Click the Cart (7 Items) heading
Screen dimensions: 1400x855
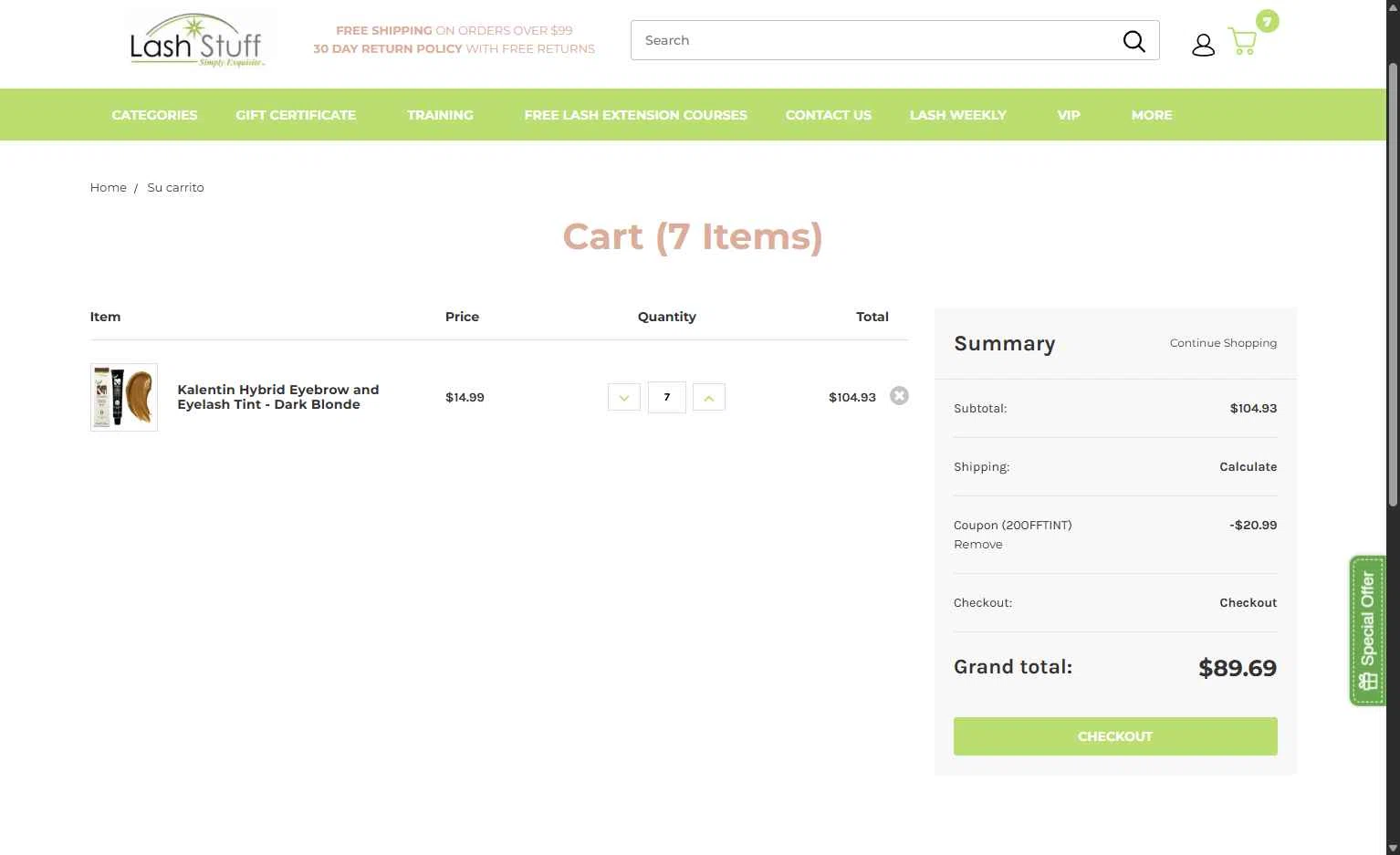693,237
